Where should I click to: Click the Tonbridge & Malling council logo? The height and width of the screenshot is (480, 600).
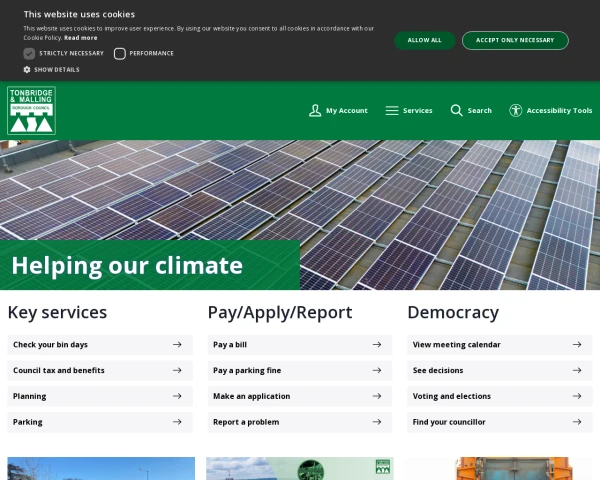(x=31, y=110)
